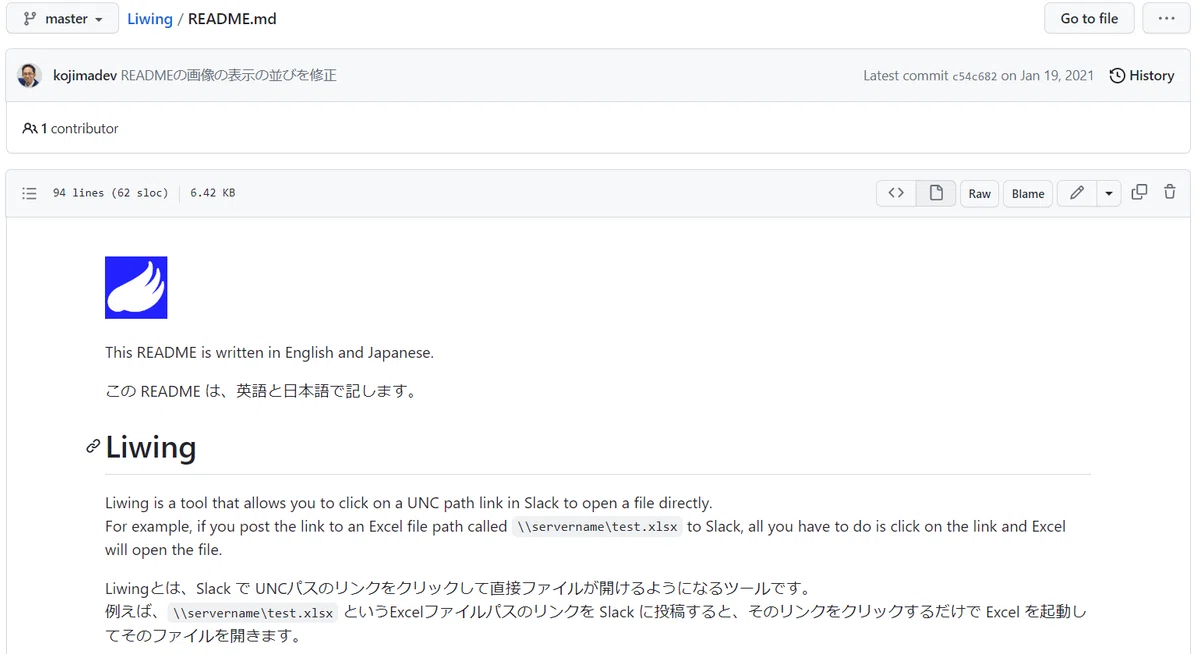
Task: Click the README.md file name in breadcrumb
Action: click(x=232, y=19)
